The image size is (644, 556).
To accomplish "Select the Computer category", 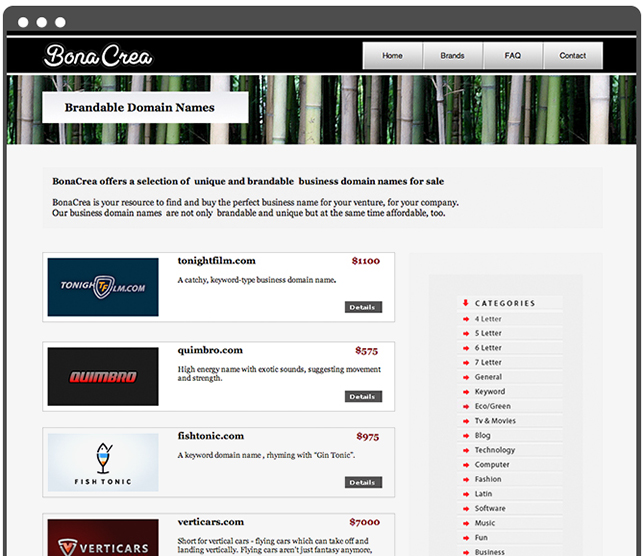I will coord(492,465).
